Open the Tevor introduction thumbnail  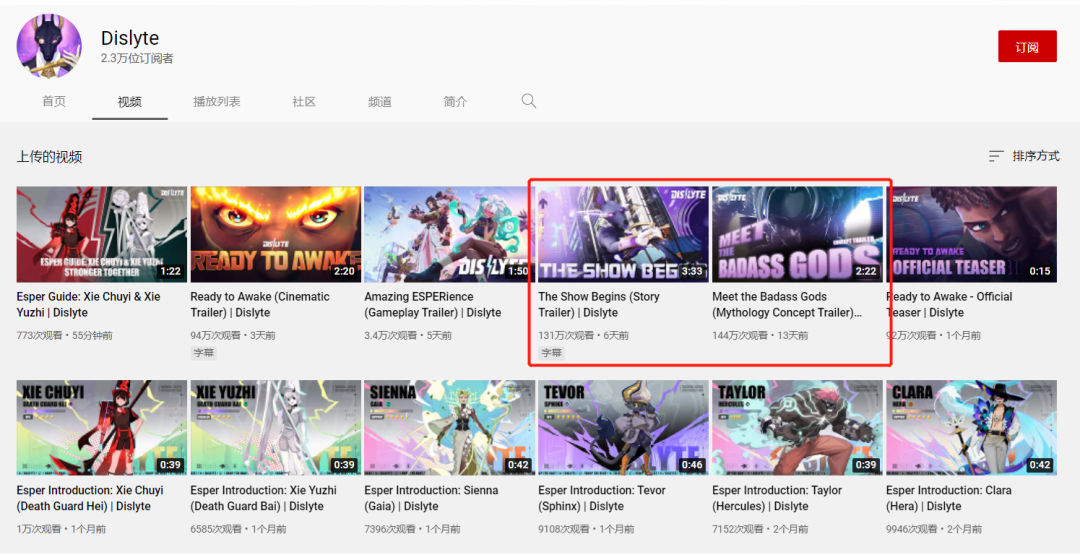click(x=623, y=428)
